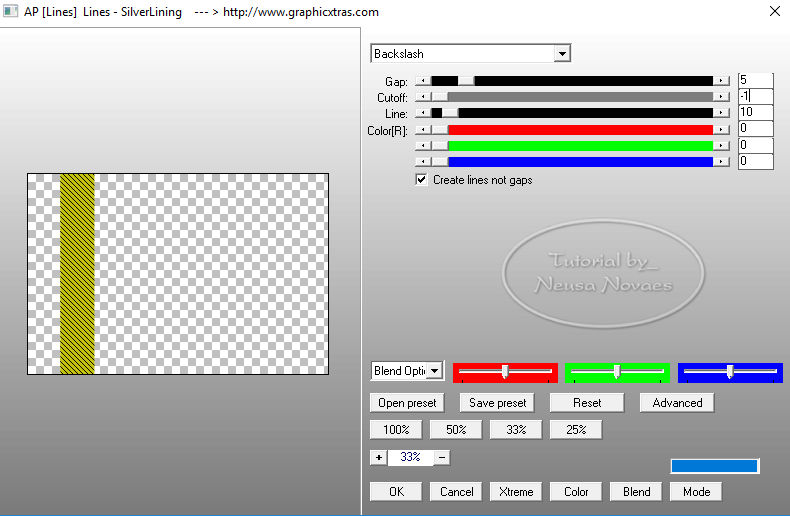Click the Cutoff slider right arrow

coord(721,96)
